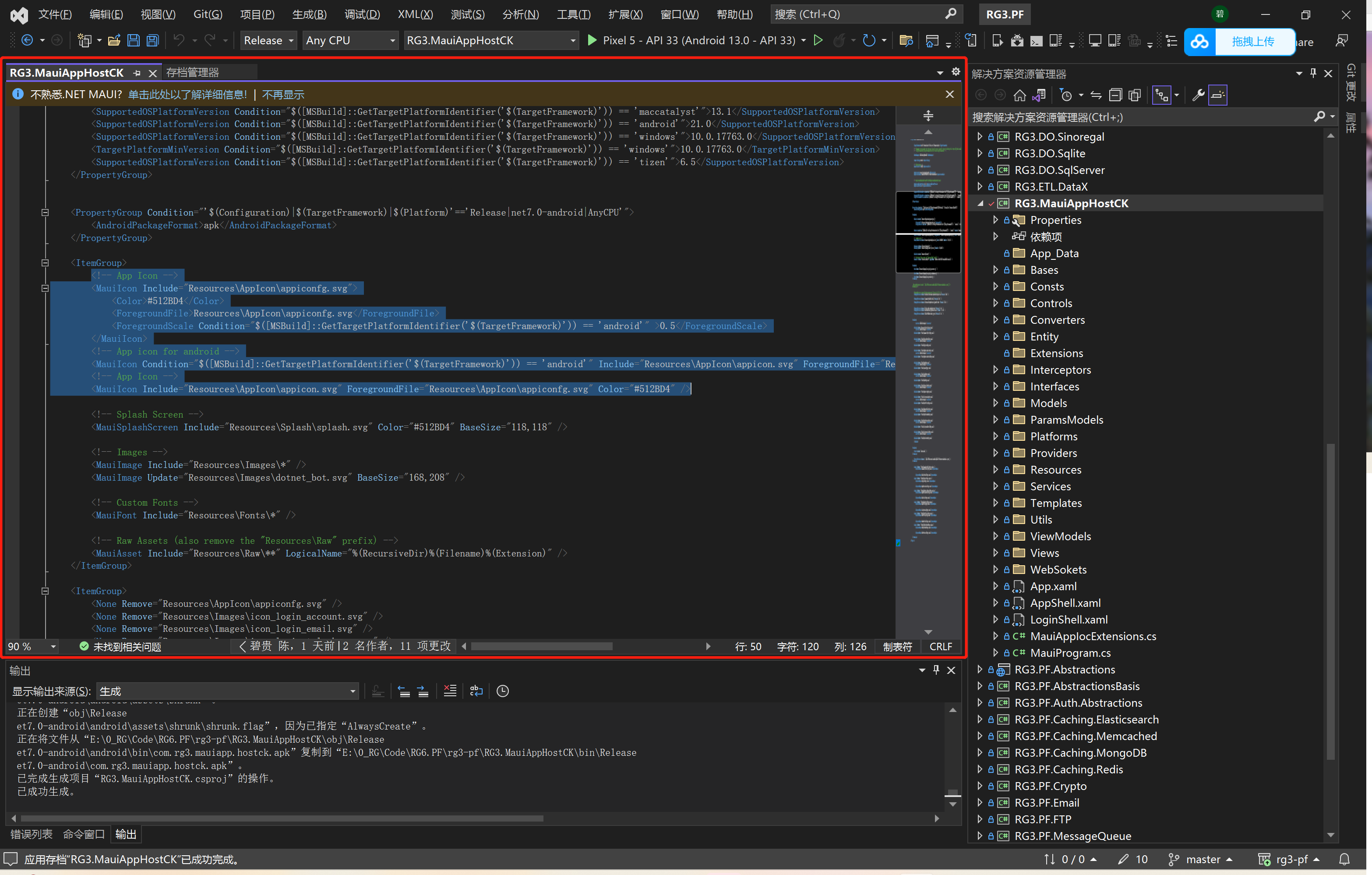Click the Home icon in Solution Explorer toolbar
This screenshot has width=1372, height=875.
point(1020,95)
